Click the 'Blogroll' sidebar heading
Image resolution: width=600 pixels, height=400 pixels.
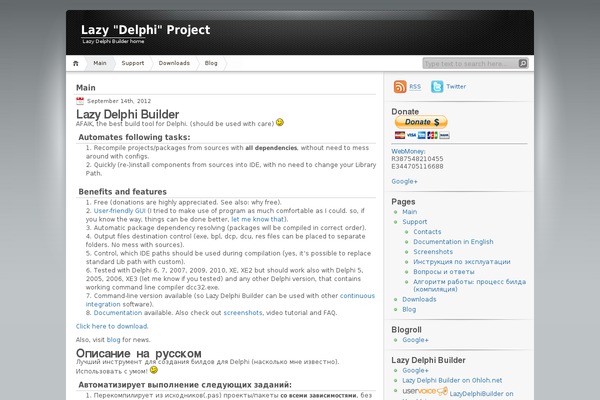coord(406,330)
